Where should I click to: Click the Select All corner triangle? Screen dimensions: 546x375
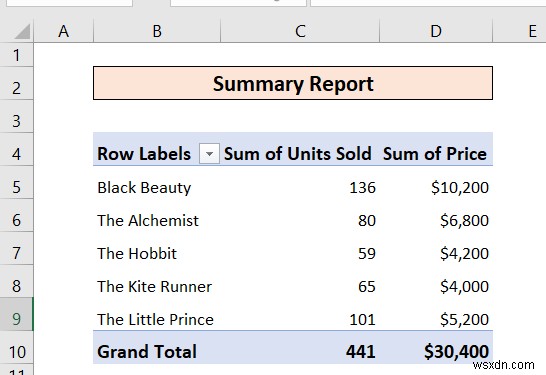click(23, 32)
